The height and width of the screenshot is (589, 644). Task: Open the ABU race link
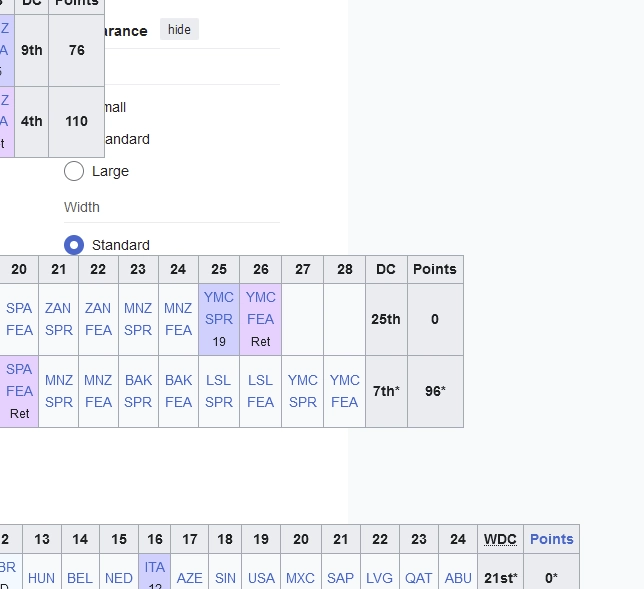tap(458, 578)
